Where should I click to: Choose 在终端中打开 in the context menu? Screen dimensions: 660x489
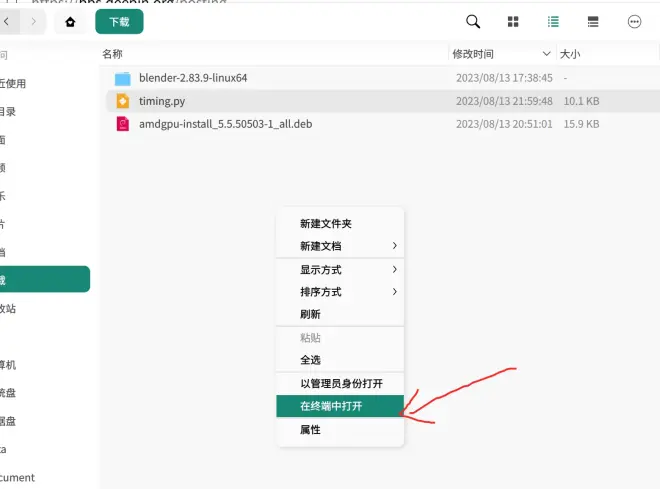340,406
